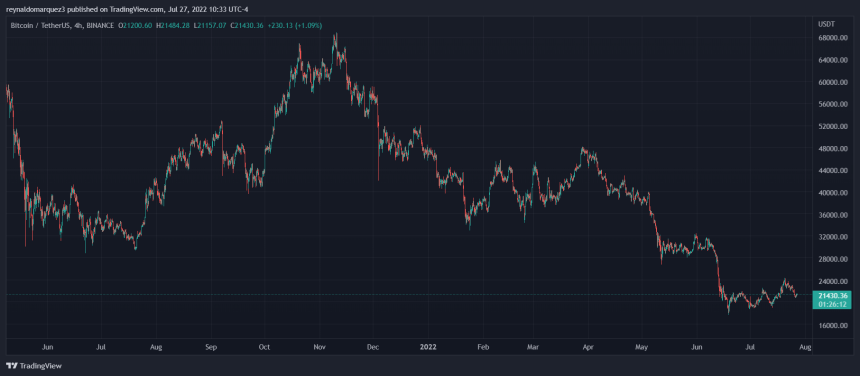Click the publication header text at top
Screen dimensions: 860x376
tap(127, 9)
